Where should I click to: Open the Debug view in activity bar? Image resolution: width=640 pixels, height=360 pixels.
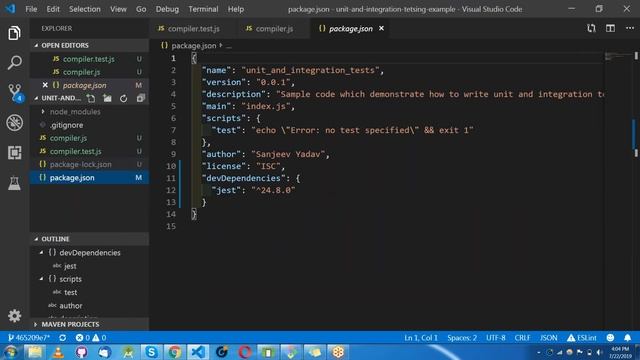coord(14,122)
